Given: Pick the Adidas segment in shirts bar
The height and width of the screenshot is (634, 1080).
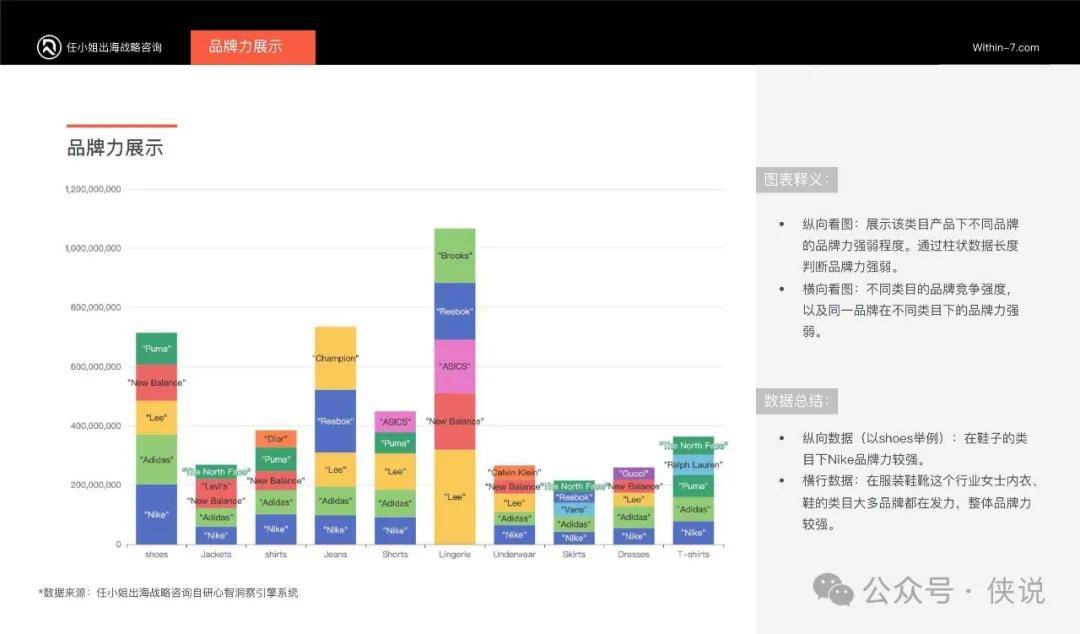Looking at the screenshot, I should [276, 502].
